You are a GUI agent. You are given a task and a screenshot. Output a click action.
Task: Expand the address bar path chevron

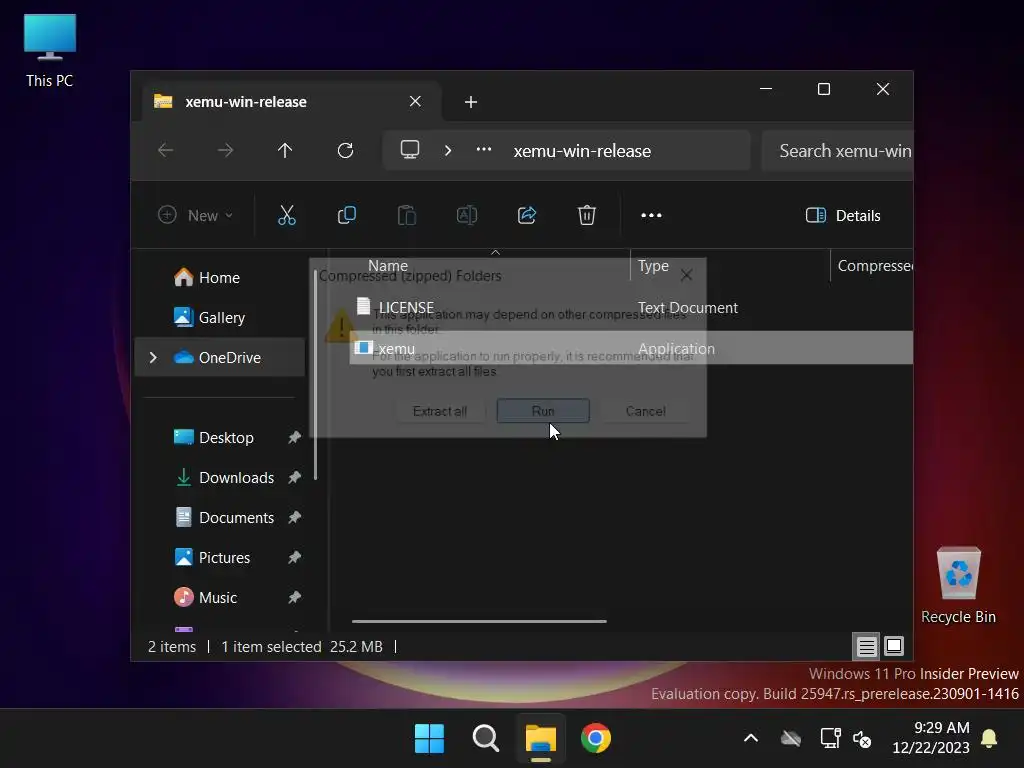coord(447,151)
